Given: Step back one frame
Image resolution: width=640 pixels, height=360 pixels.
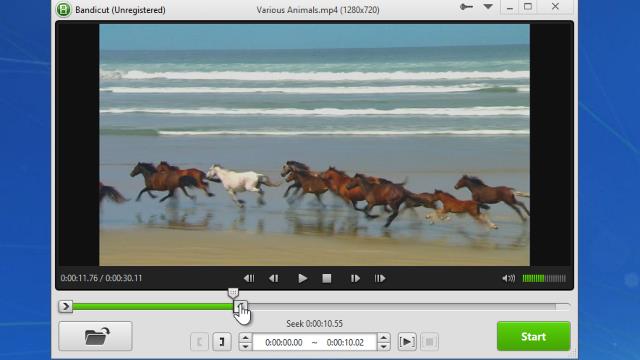Looking at the screenshot, I should click(x=273, y=278).
